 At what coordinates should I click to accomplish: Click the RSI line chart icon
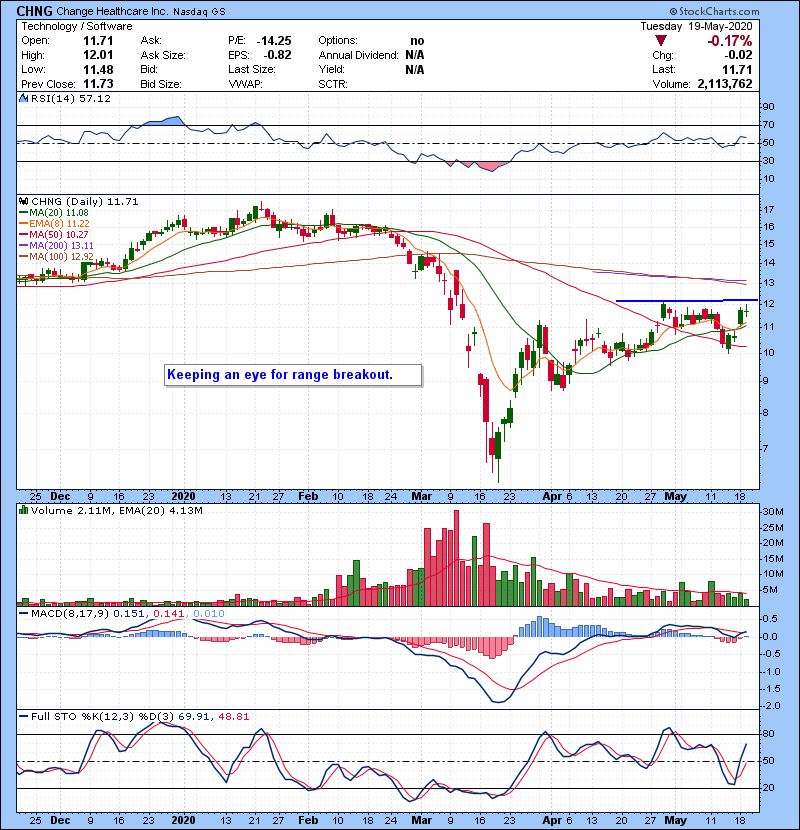(x=24, y=98)
